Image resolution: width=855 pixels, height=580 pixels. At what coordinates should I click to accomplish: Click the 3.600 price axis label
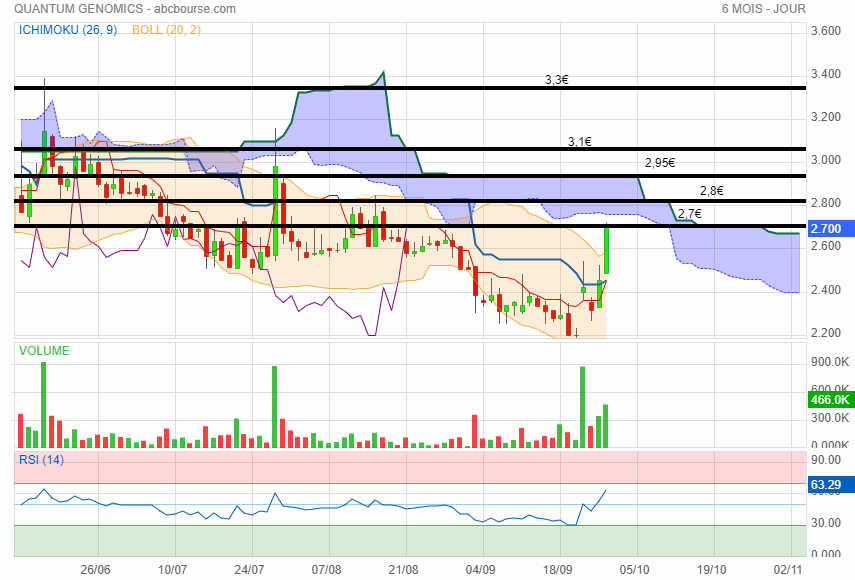826,31
